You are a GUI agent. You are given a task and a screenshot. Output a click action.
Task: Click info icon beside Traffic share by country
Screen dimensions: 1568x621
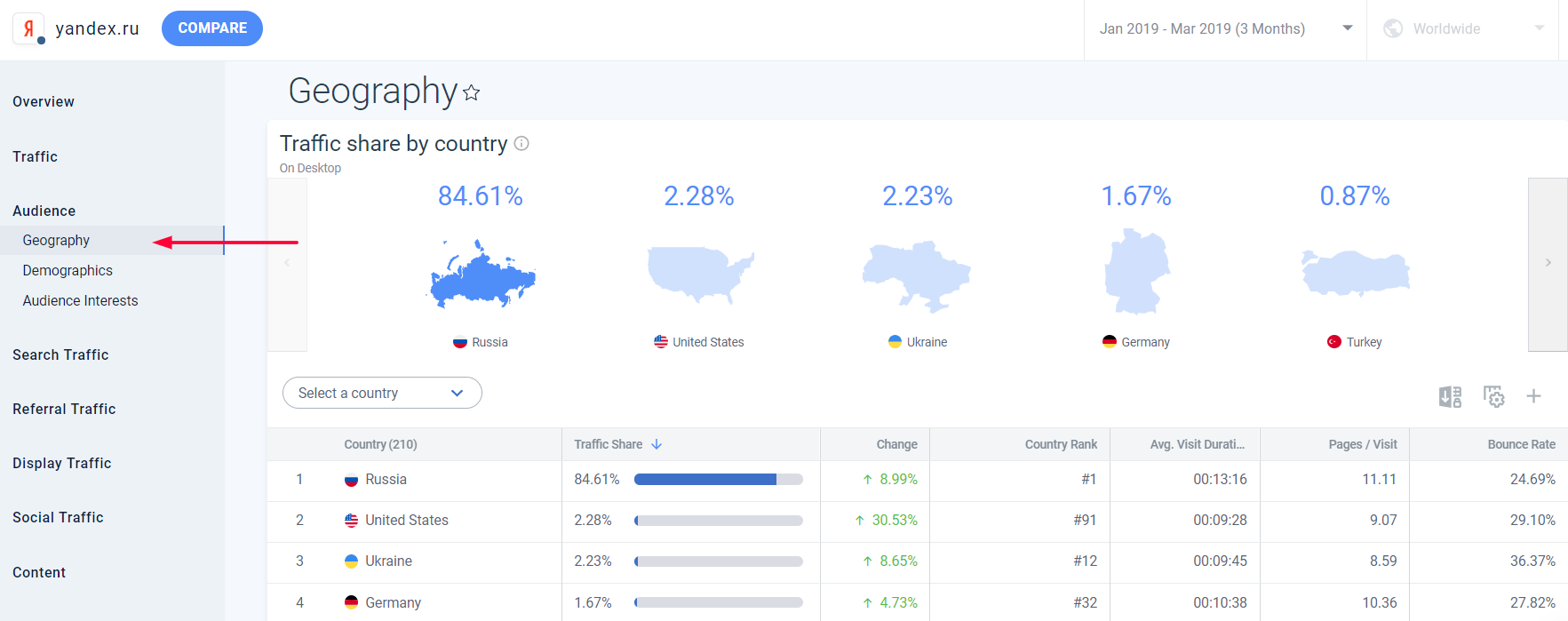(521, 143)
